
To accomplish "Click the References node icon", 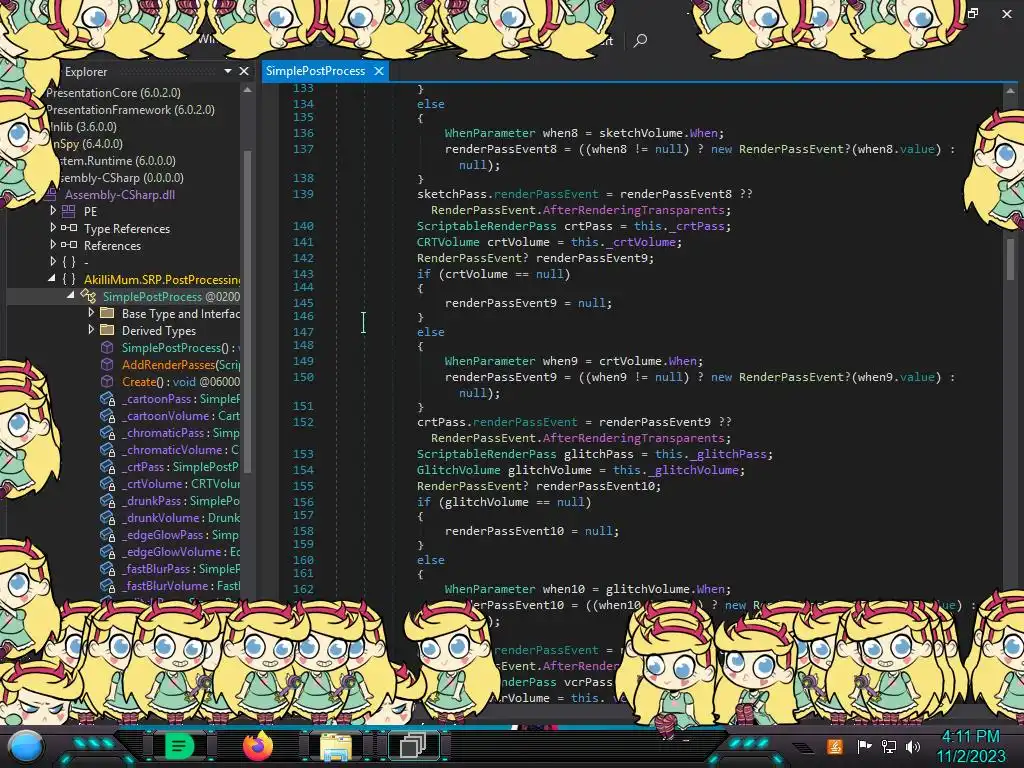I will [x=69, y=245].
